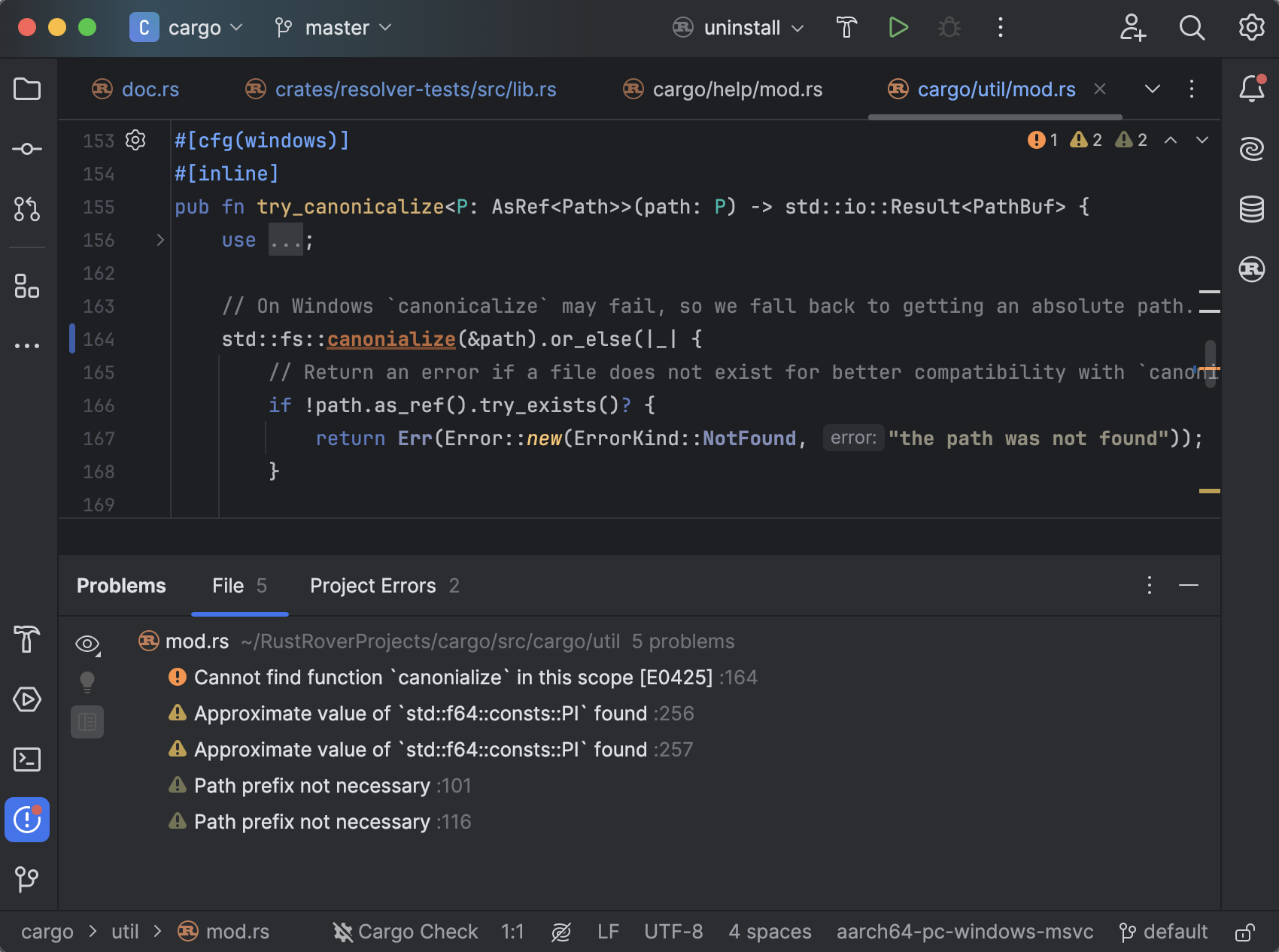This screenshot has height=952, width=1279.
Task: Click the util breadcrumb in the status bar
Action: click(125, 932)
